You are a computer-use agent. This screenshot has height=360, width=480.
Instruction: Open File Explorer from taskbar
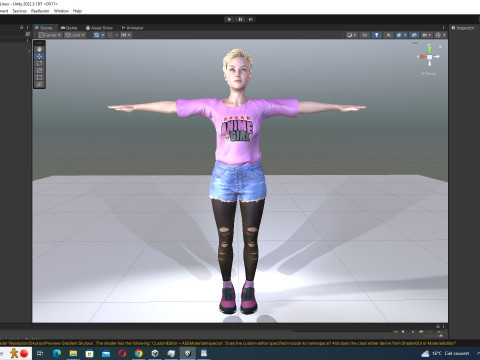pos(73,353)
